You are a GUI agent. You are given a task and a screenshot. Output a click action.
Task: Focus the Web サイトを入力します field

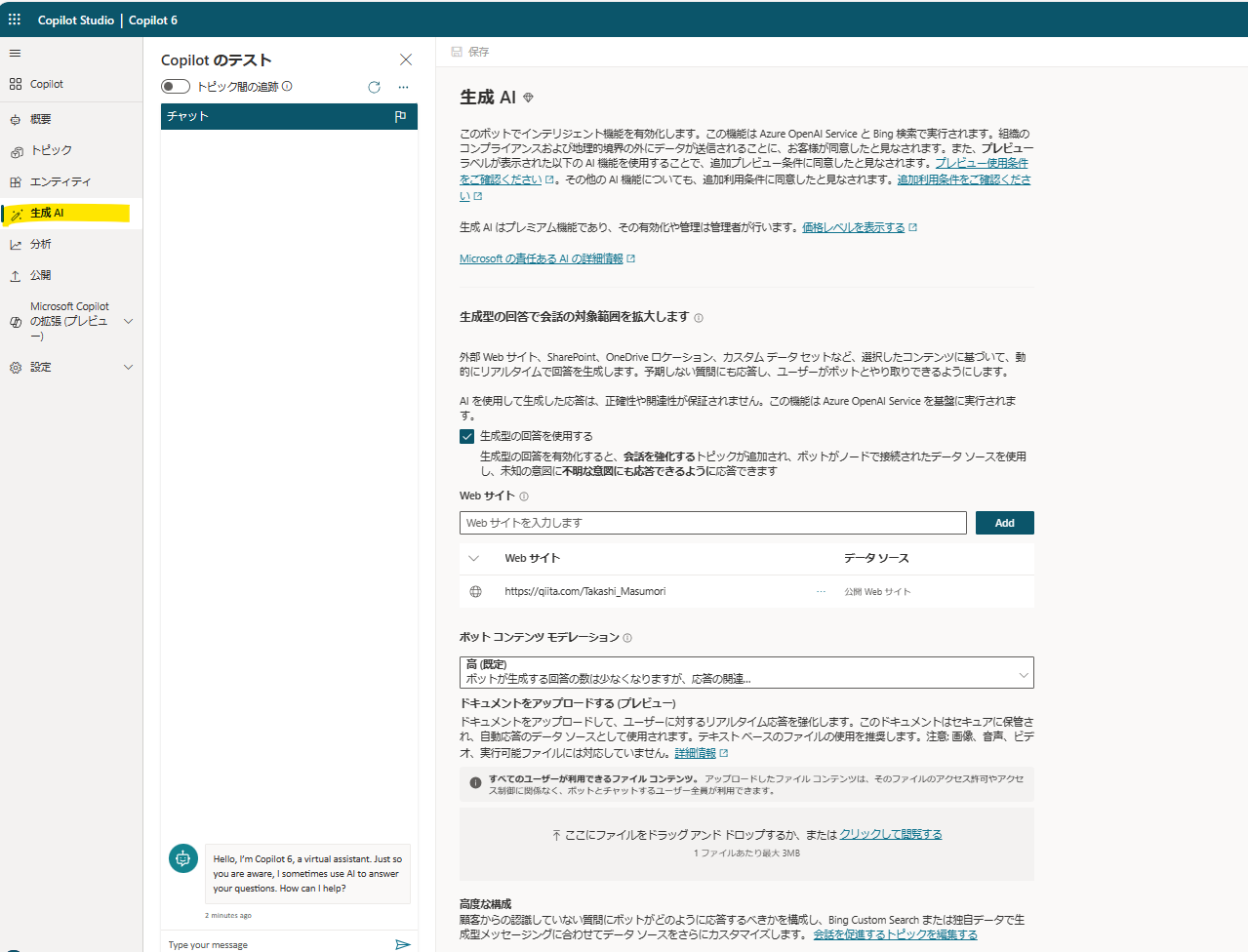[713, 523]
